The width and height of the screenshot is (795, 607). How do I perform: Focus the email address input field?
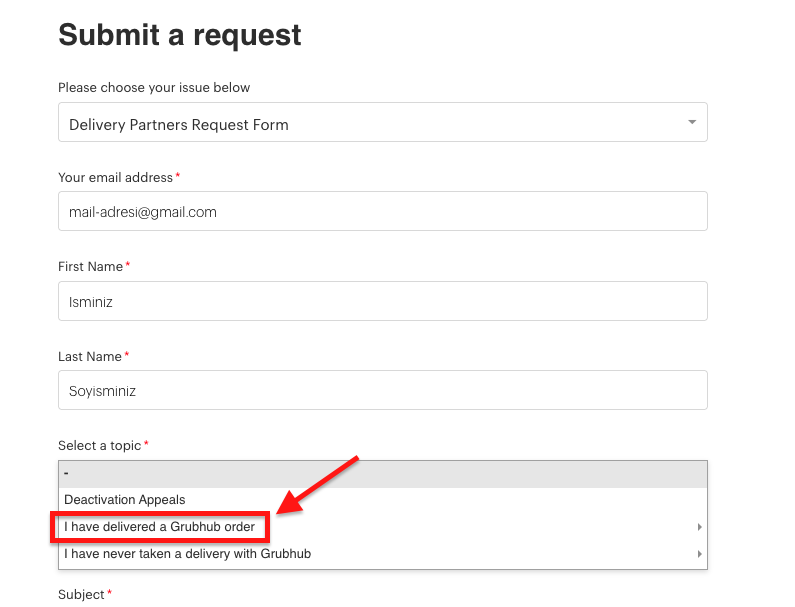pos(382,212)
